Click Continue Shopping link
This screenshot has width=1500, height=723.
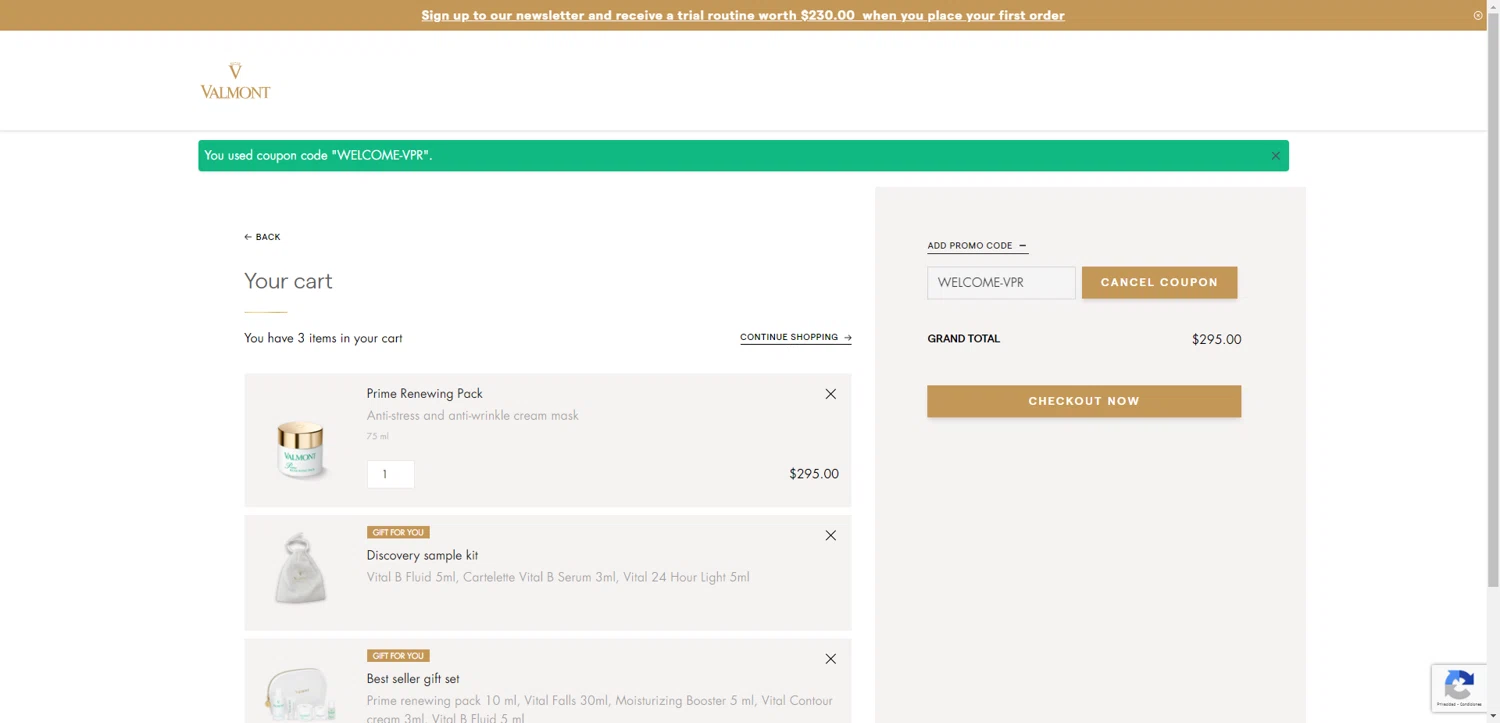pyautogui.click(x=796, y=337)
